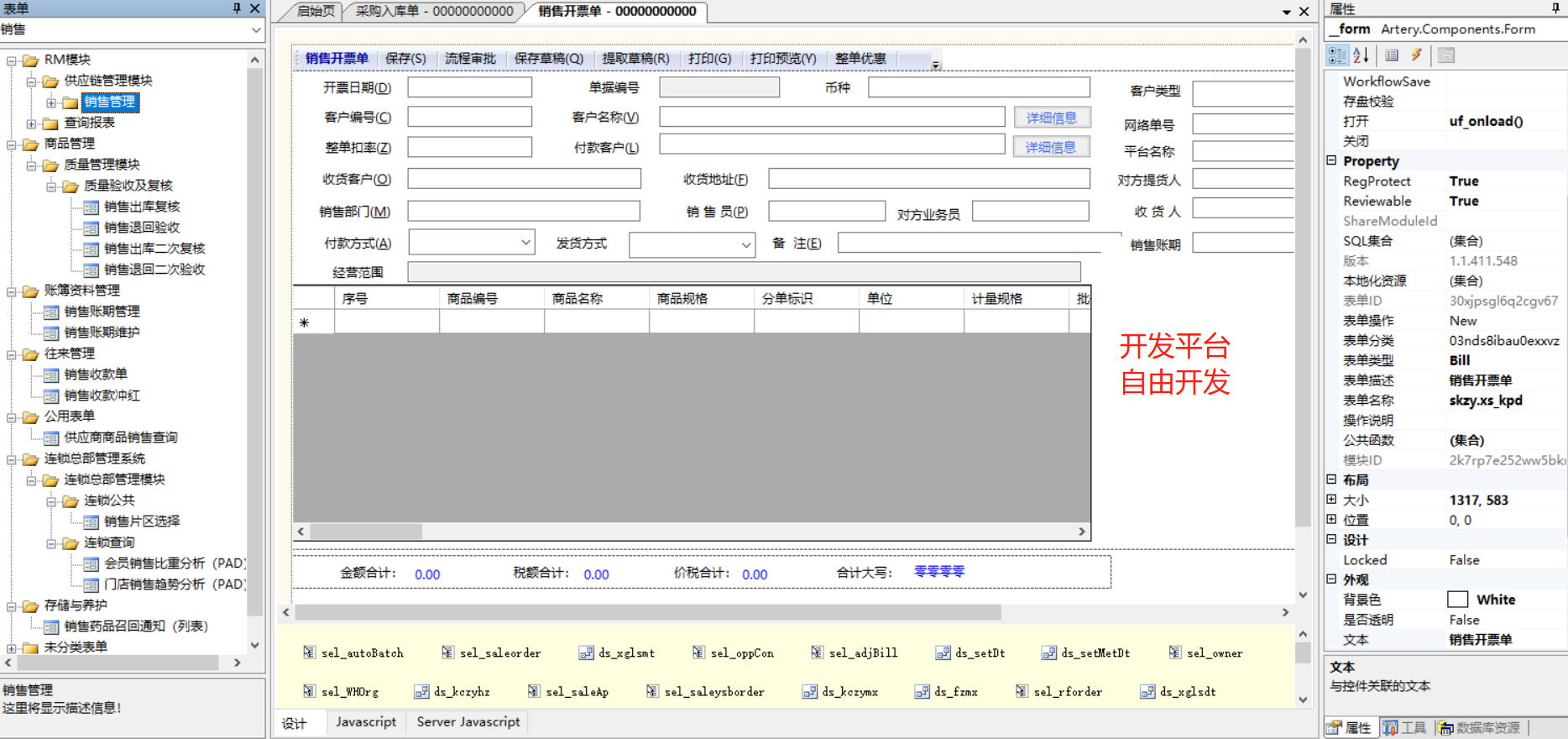
Task: Select the sel_rforder component icon
Action: pos(1022,691)
